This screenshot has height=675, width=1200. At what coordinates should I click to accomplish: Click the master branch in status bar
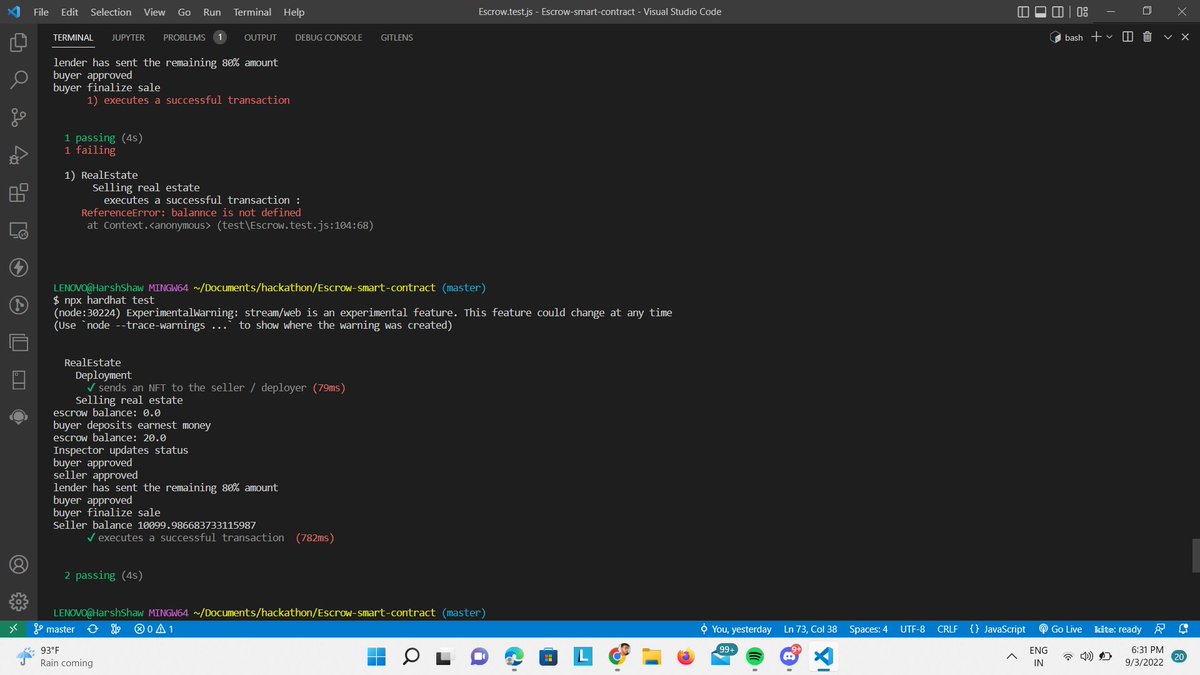54,629
